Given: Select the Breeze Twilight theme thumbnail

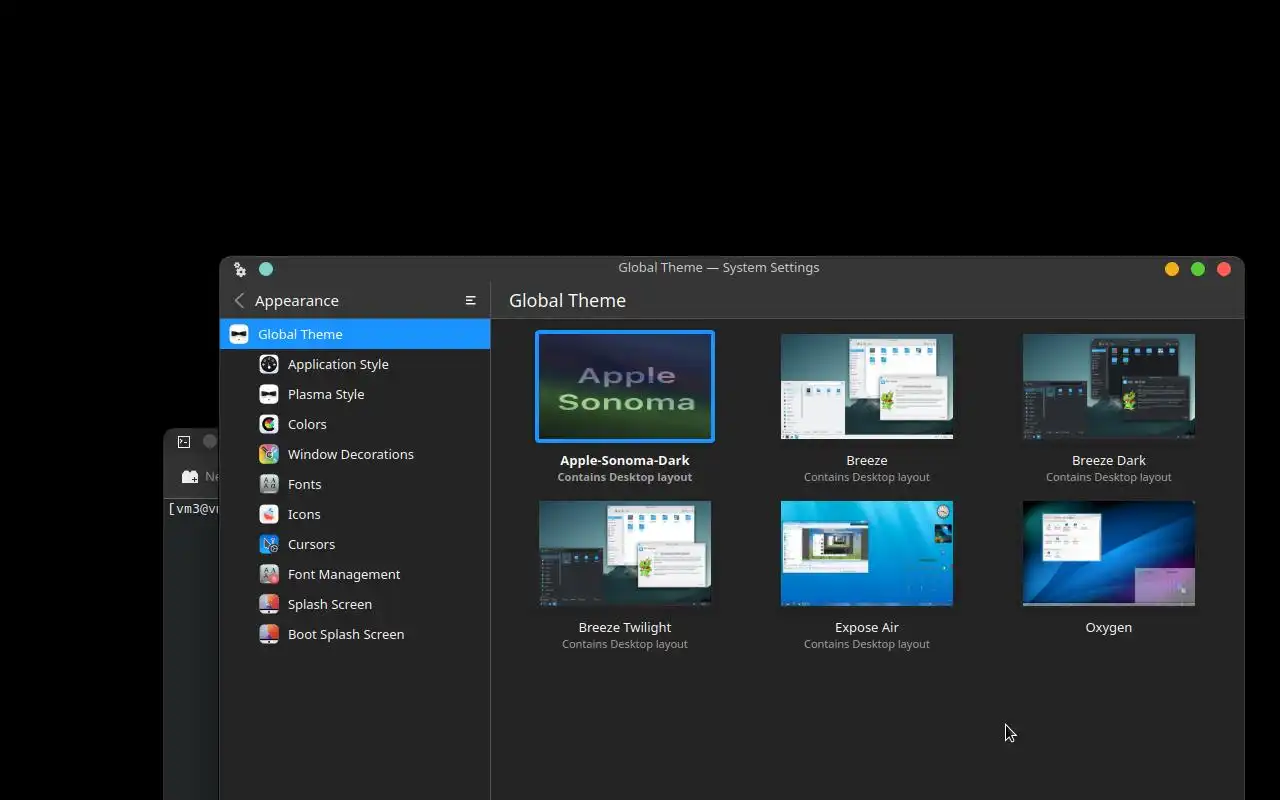Looking at the screenshot, I should (625, 553).
